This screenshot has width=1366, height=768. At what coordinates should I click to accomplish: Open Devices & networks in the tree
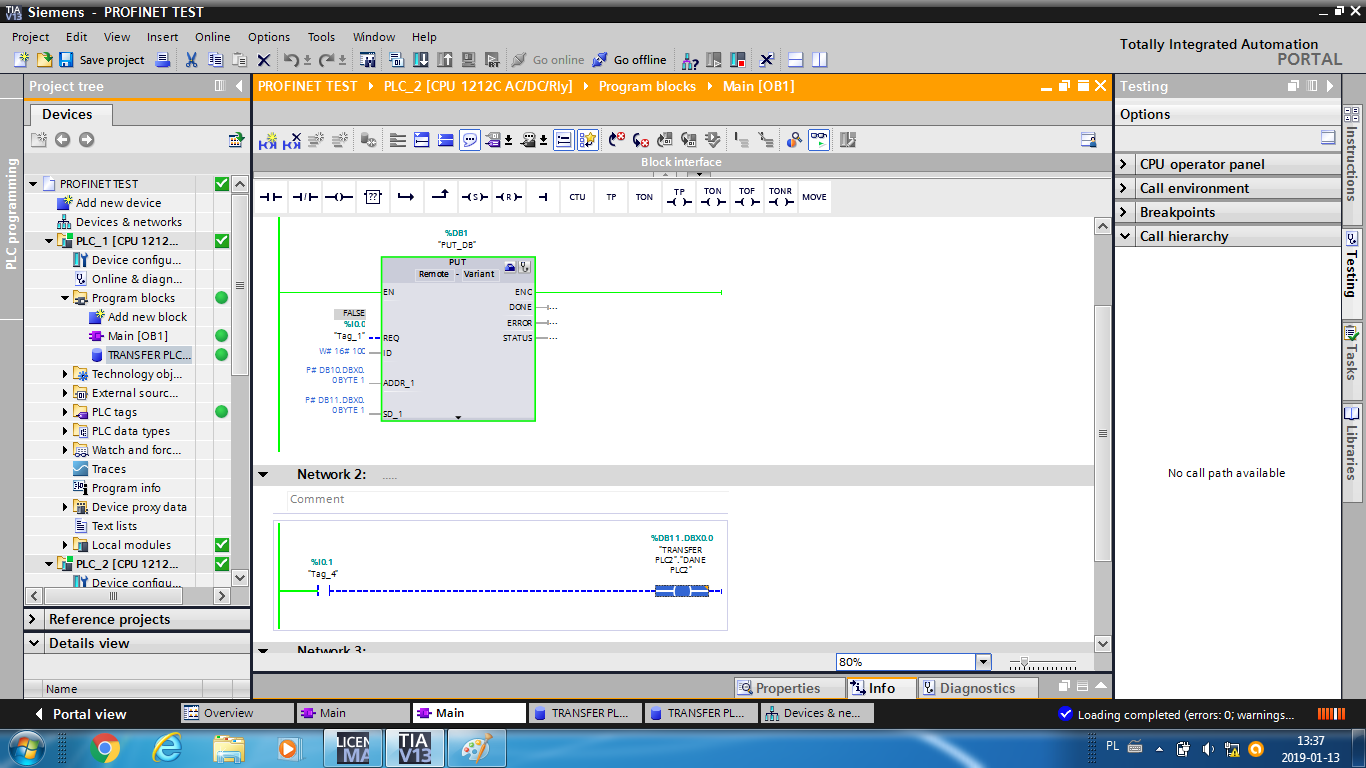(x=129, y=222)
